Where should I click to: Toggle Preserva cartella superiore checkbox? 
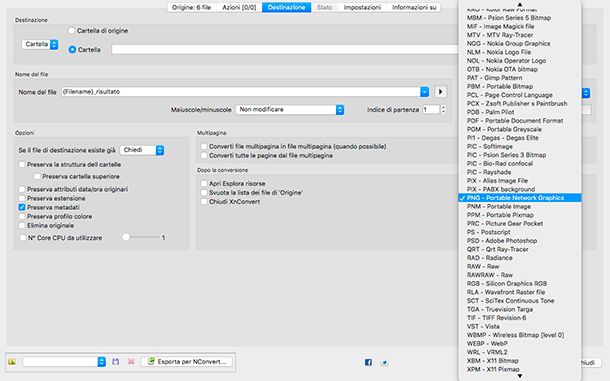click(37, 176)
